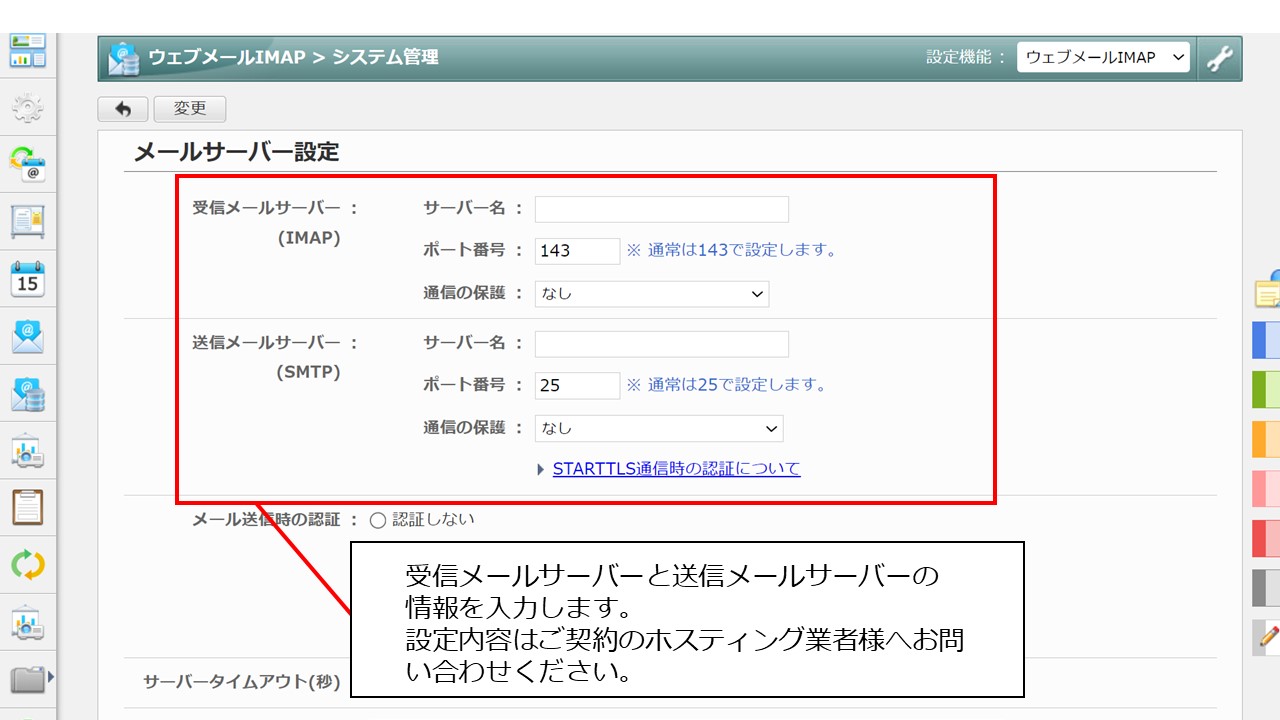Pick the red color tab
This screenshot has height=720, width=1280.
(1266, 538)
